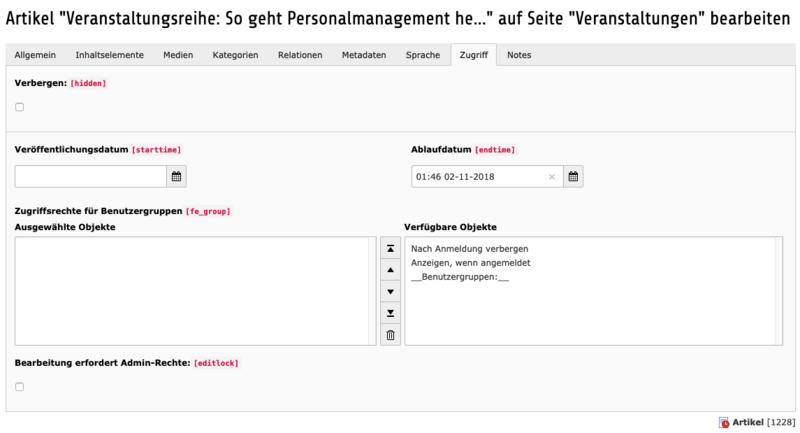Delete selected user group with trash icon
The height and width of the screenshot is (433, 800).
tap(390, 336)
